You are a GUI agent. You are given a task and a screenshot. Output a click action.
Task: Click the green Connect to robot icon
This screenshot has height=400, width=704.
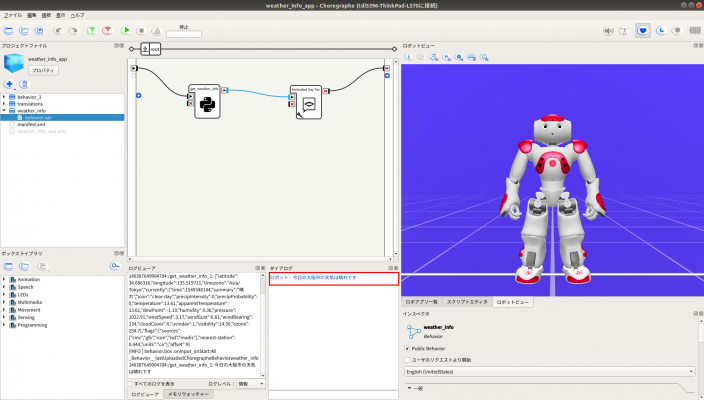92,31
